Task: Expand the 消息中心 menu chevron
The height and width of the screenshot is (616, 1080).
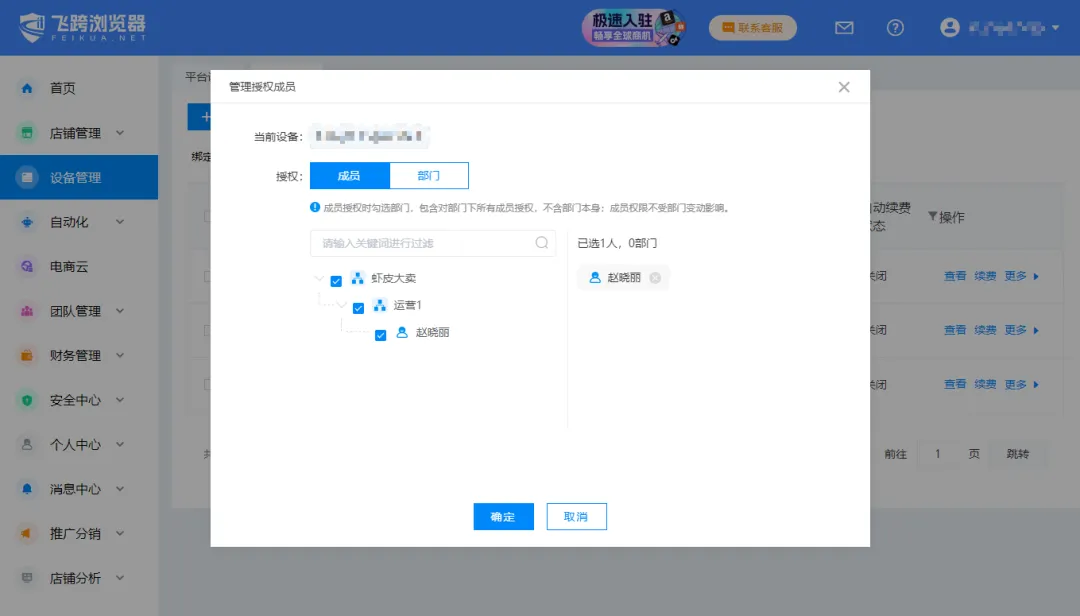Action: pos(120,489)
